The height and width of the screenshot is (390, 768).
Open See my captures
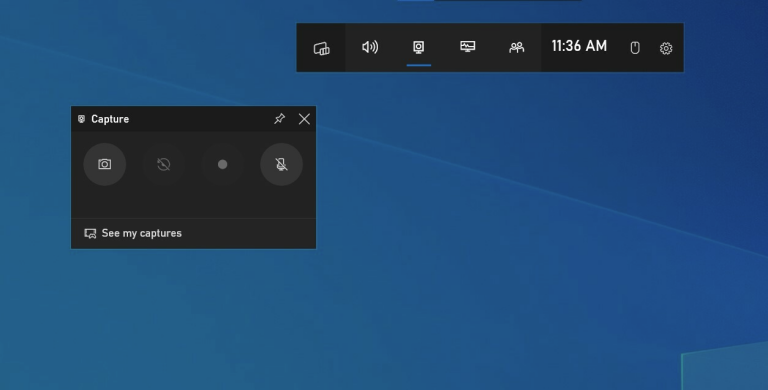[x=133, y=233]
